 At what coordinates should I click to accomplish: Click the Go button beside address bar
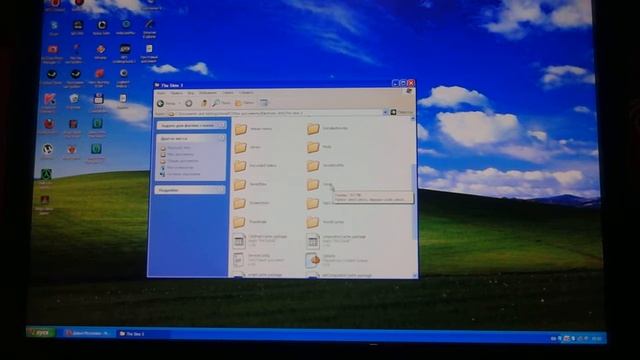[402, 112]
